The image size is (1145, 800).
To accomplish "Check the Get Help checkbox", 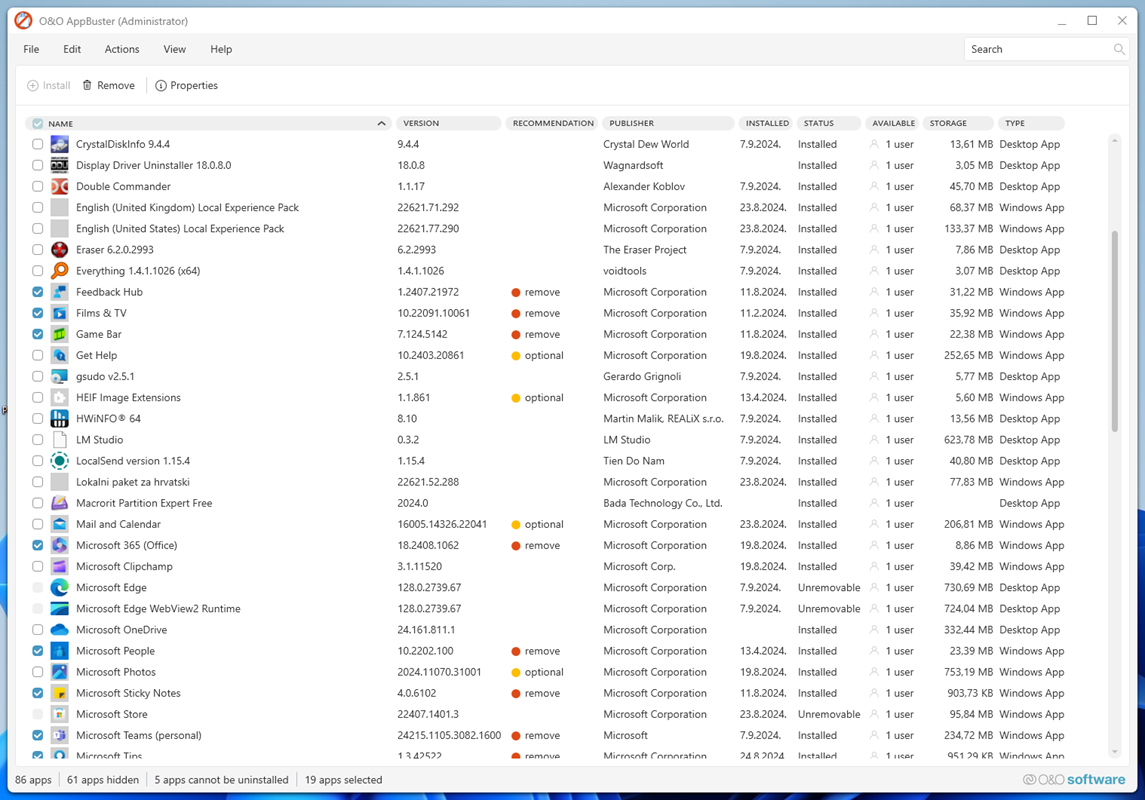I will pyautogui.click(x=38, y=355).
